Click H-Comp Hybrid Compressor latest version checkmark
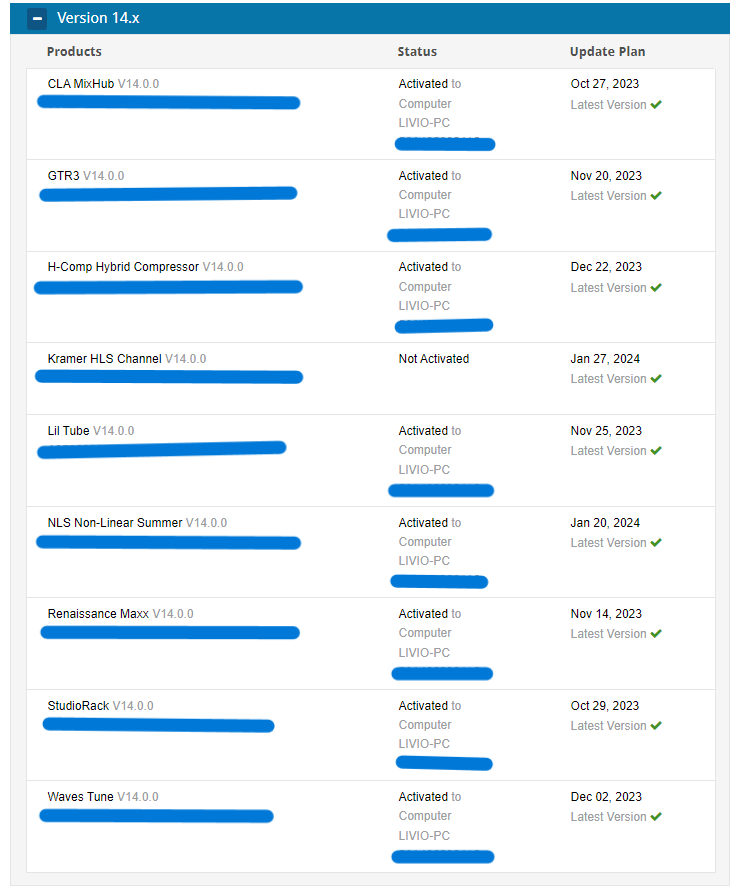 (x=656, y=288)
